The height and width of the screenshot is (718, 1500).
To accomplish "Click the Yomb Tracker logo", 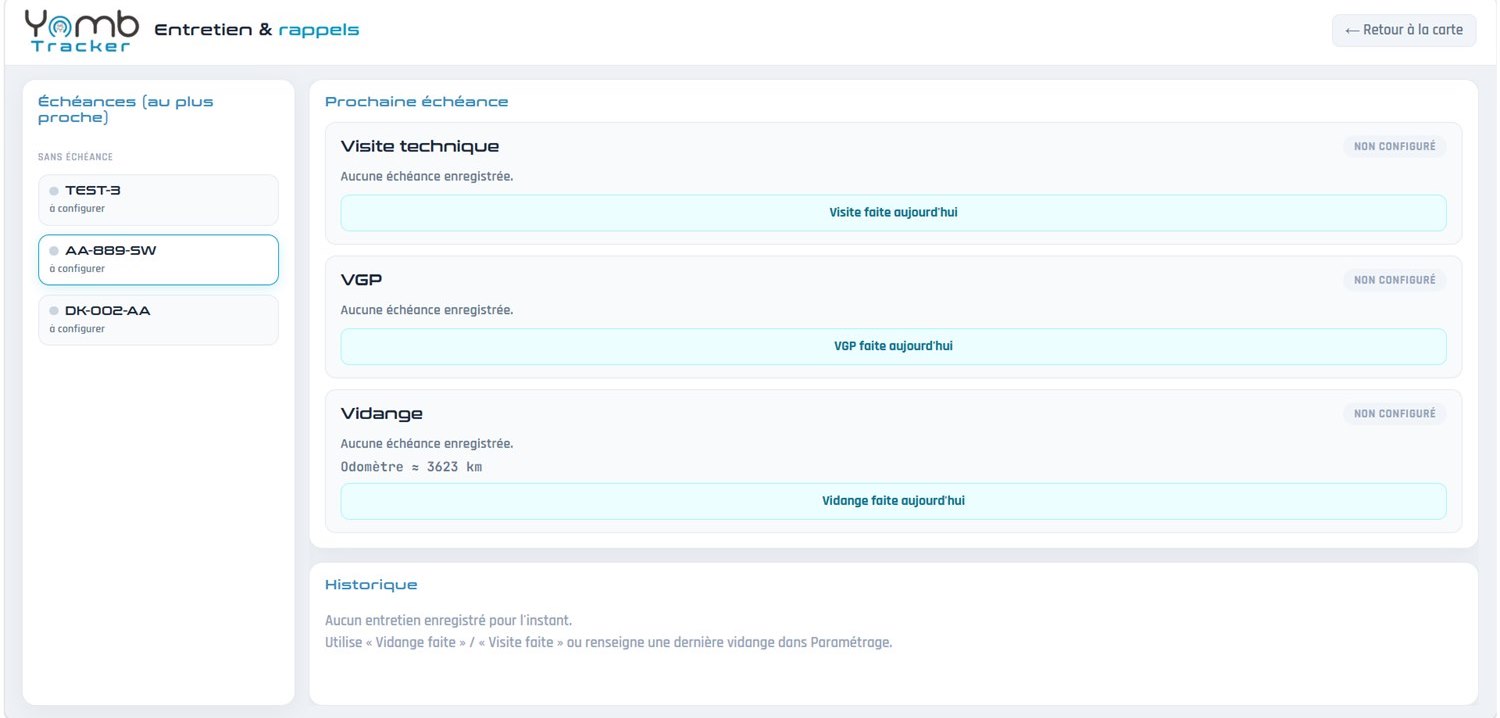I will point(82,31).
